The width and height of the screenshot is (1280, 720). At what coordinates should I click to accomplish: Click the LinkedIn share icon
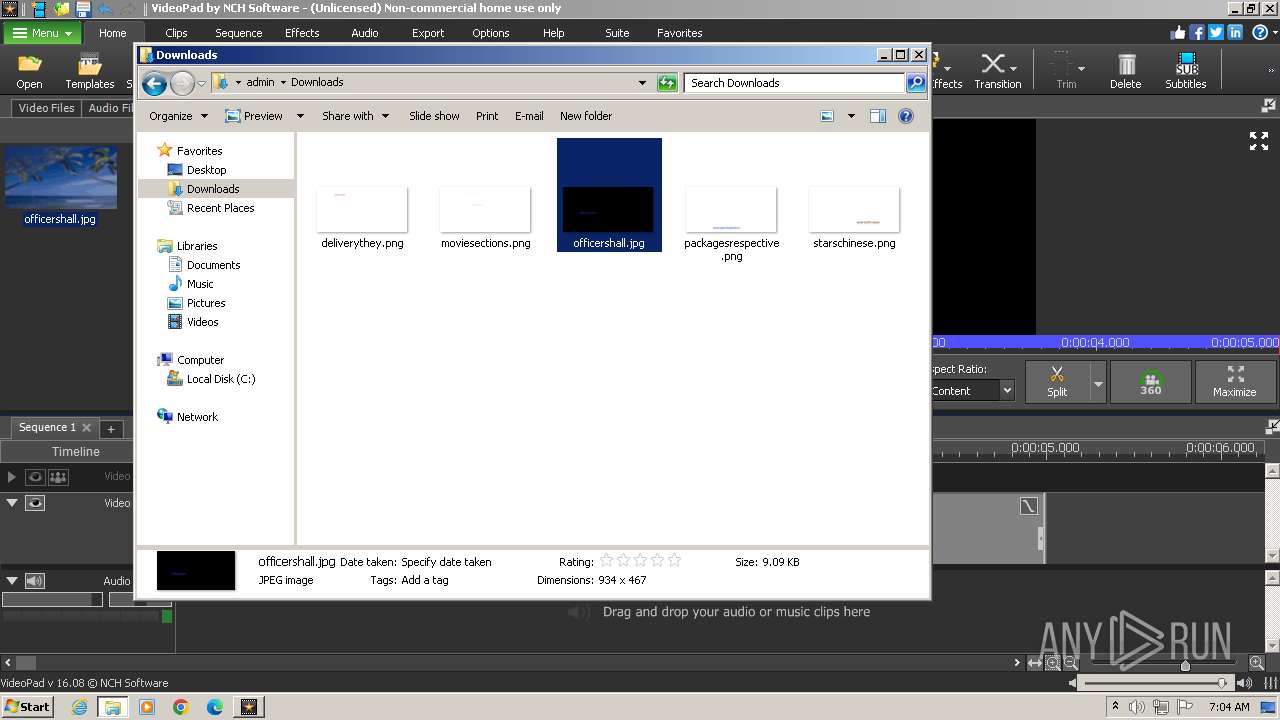click(1235, 33)
